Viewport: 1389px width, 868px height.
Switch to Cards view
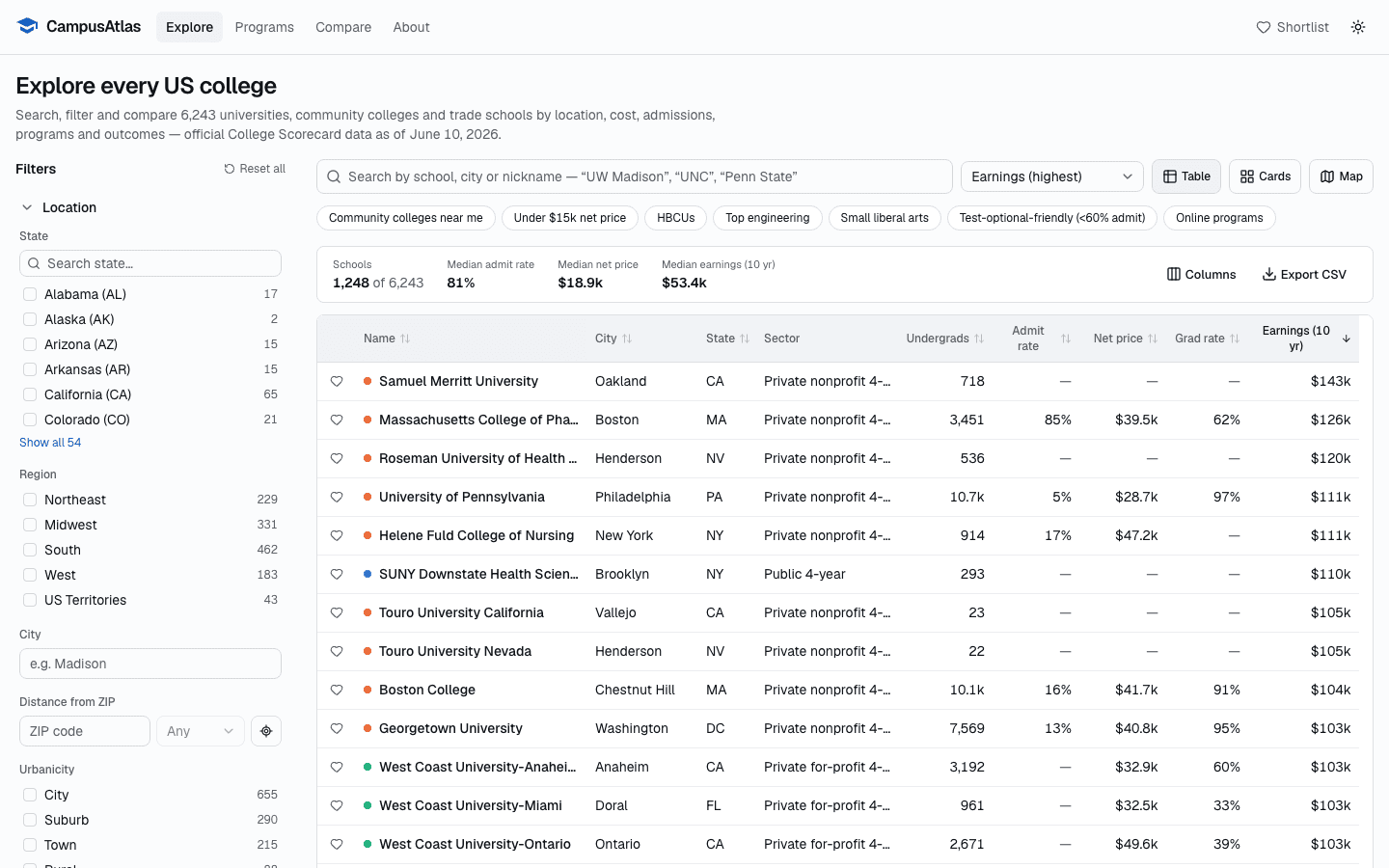[1266, 176]
